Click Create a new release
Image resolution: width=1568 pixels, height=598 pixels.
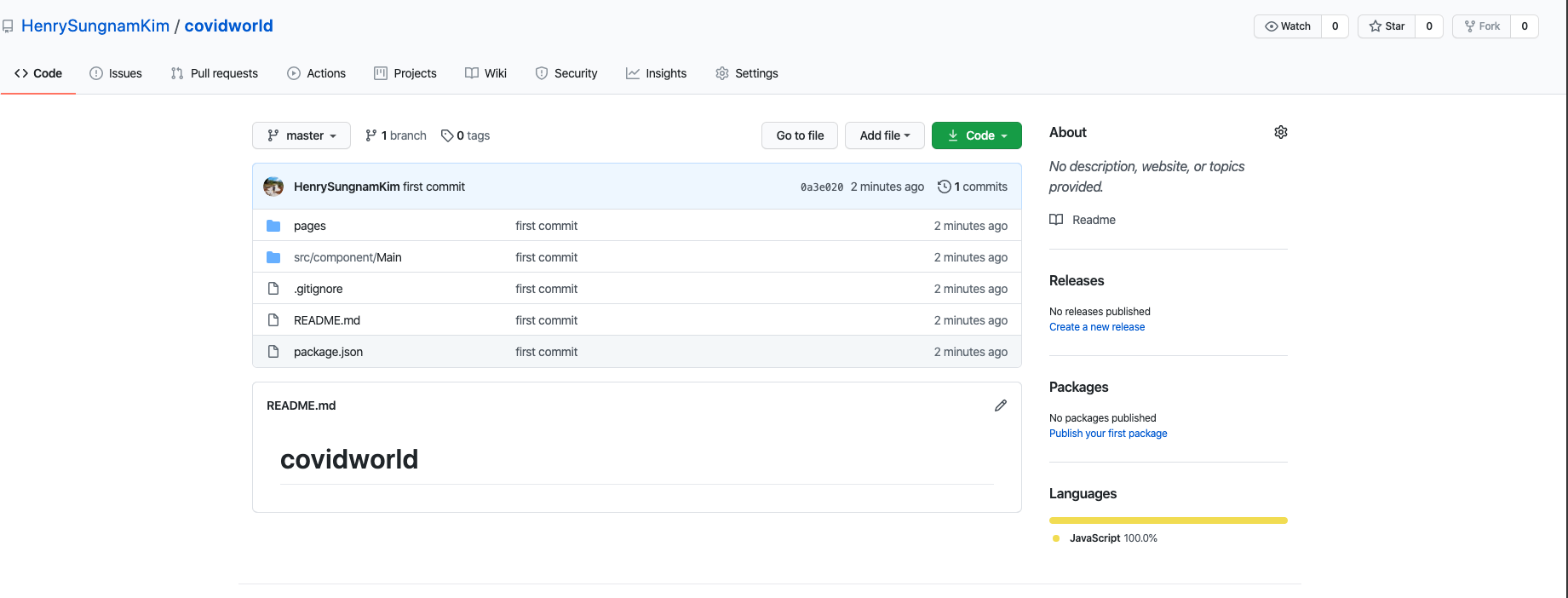(x=1097, y=327)
